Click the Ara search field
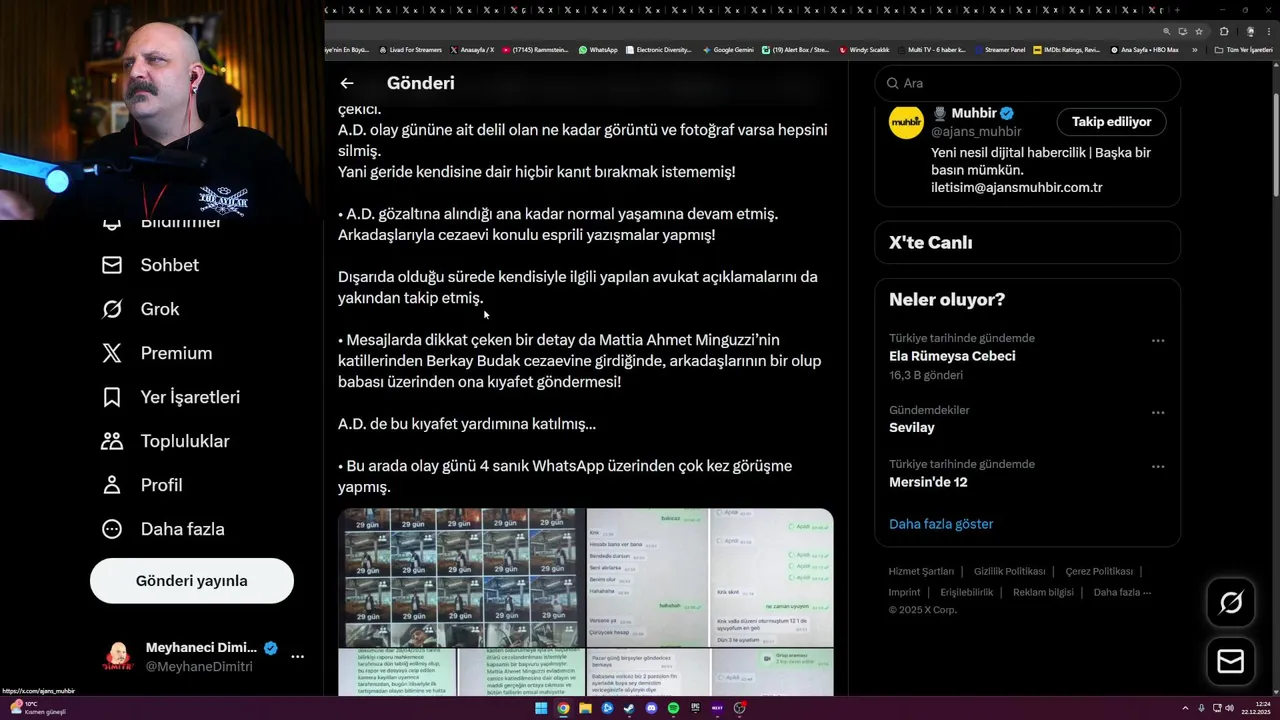1280x720 pixels. coord(1028,83)
